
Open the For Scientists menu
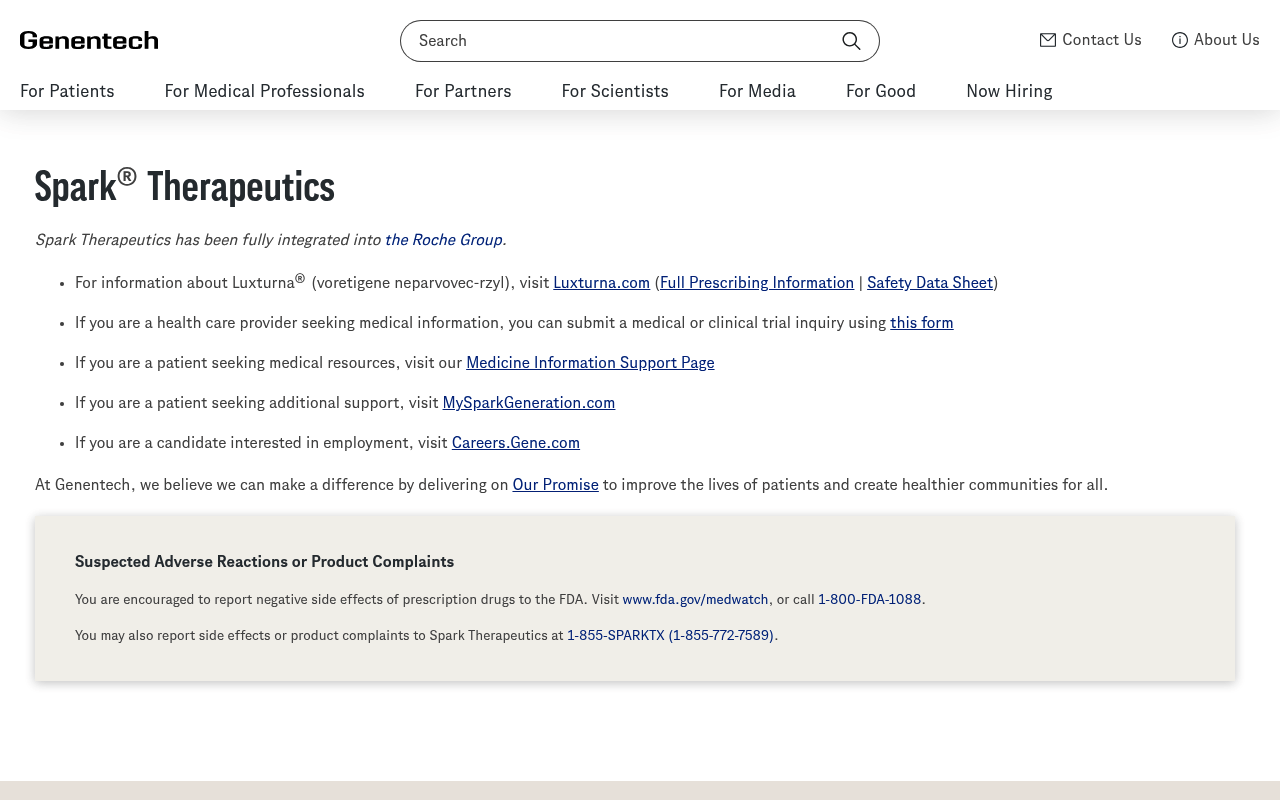coord(615,91)
